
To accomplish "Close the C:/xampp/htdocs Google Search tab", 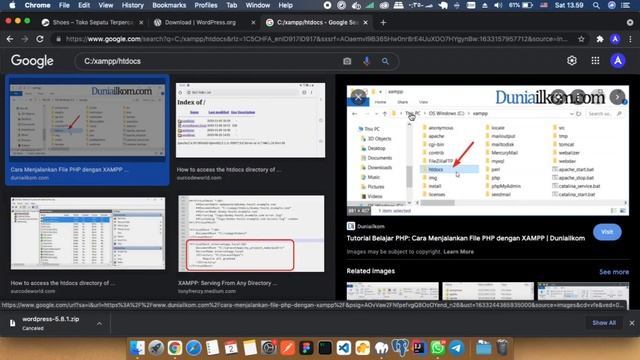I will click(366, 22).
